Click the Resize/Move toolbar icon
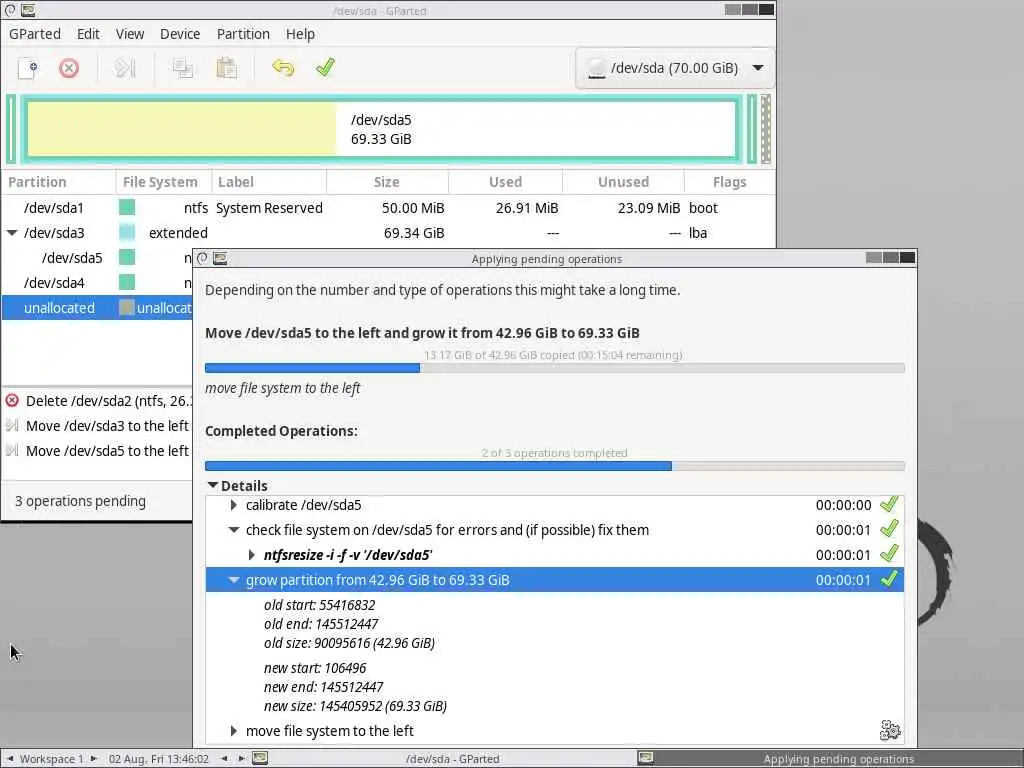Viewport: 1024px width, 768px height. point(124,68)
